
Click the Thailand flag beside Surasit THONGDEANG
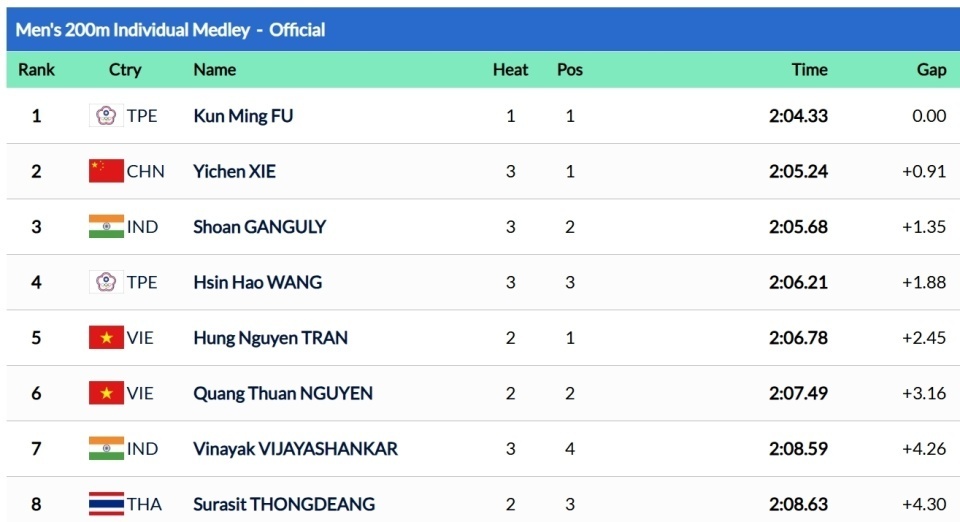(106, 504)
